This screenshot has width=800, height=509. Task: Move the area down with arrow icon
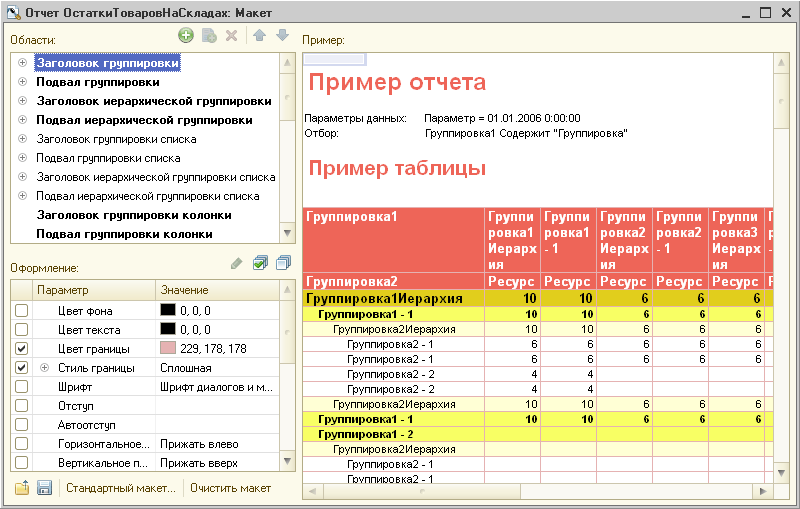282,36
